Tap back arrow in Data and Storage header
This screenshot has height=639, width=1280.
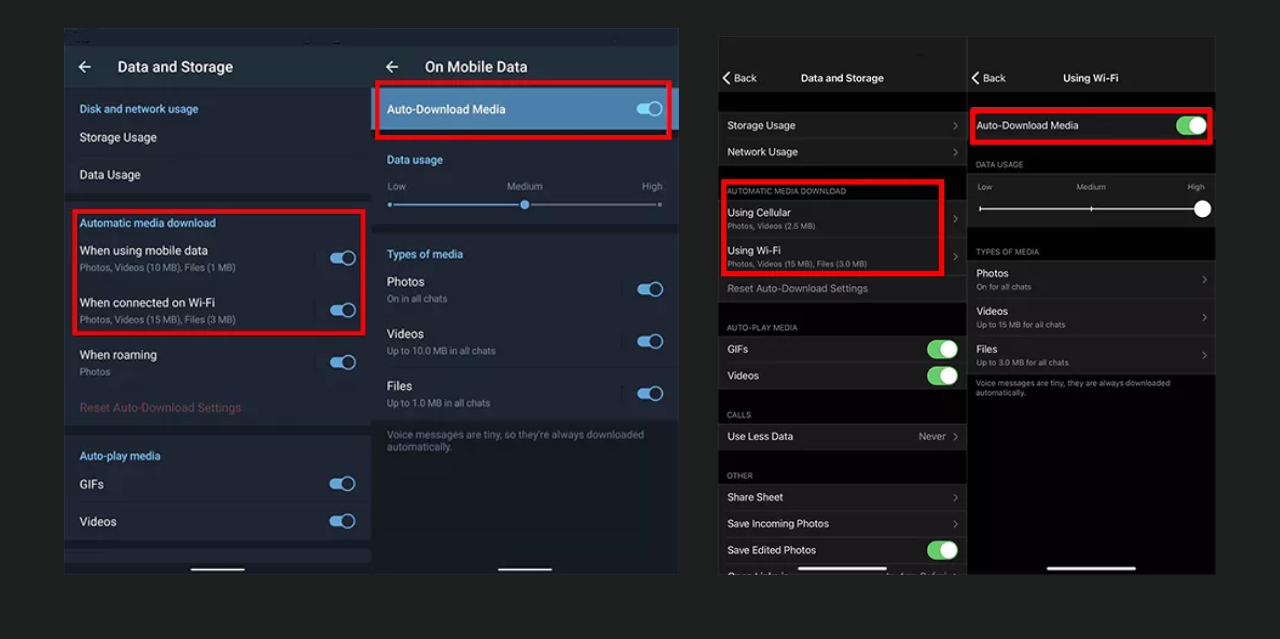click(85, 67)
